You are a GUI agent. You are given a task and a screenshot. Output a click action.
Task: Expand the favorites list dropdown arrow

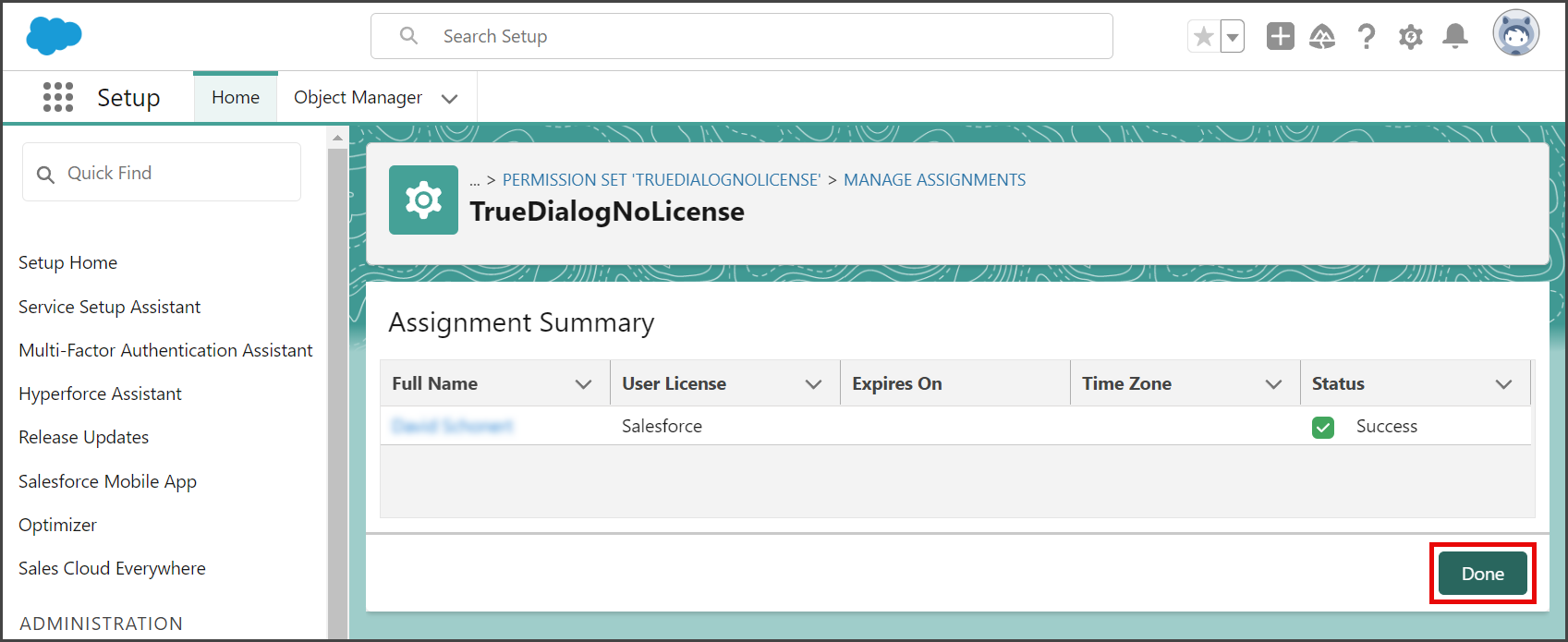pyautogui.click(x=1233, y=37)
